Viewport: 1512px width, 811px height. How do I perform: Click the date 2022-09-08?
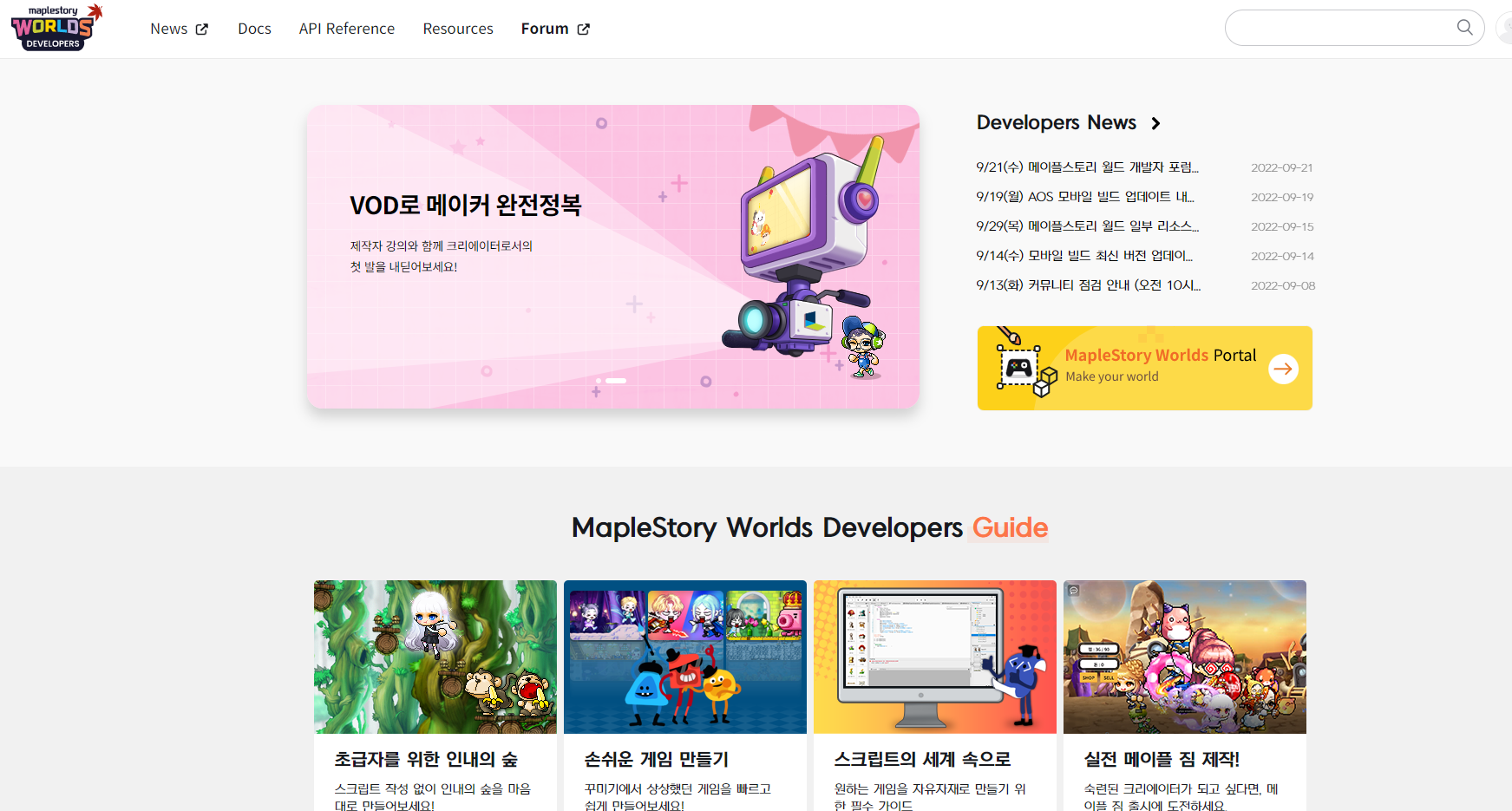(x=1283, y=285)
